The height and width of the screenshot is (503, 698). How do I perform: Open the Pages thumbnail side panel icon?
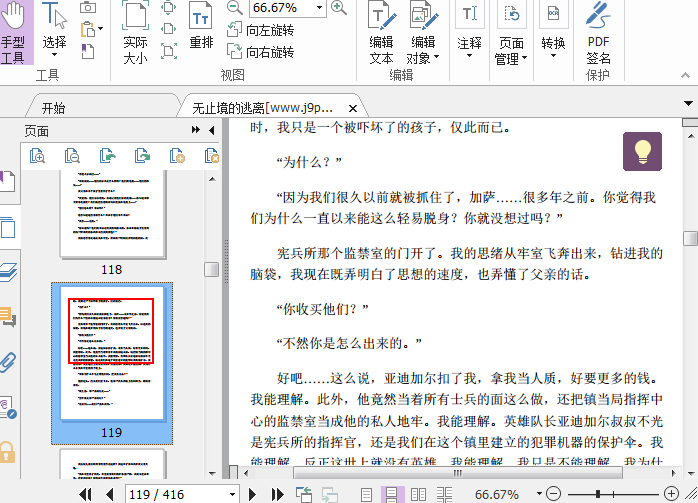click(x=8, y=227)
